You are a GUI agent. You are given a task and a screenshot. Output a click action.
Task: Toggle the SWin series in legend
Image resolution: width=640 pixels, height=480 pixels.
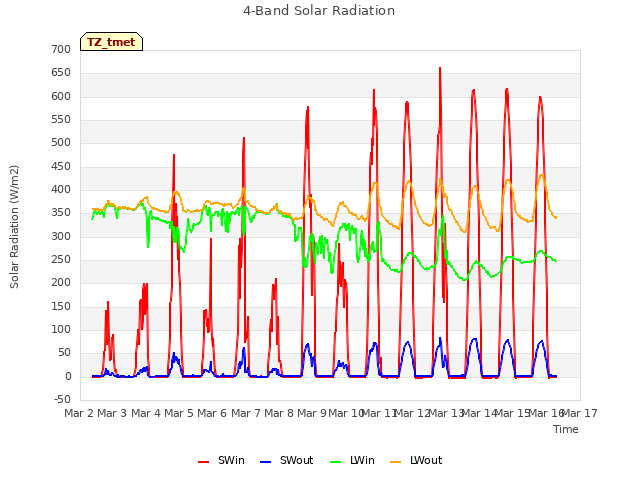(221, 460)
